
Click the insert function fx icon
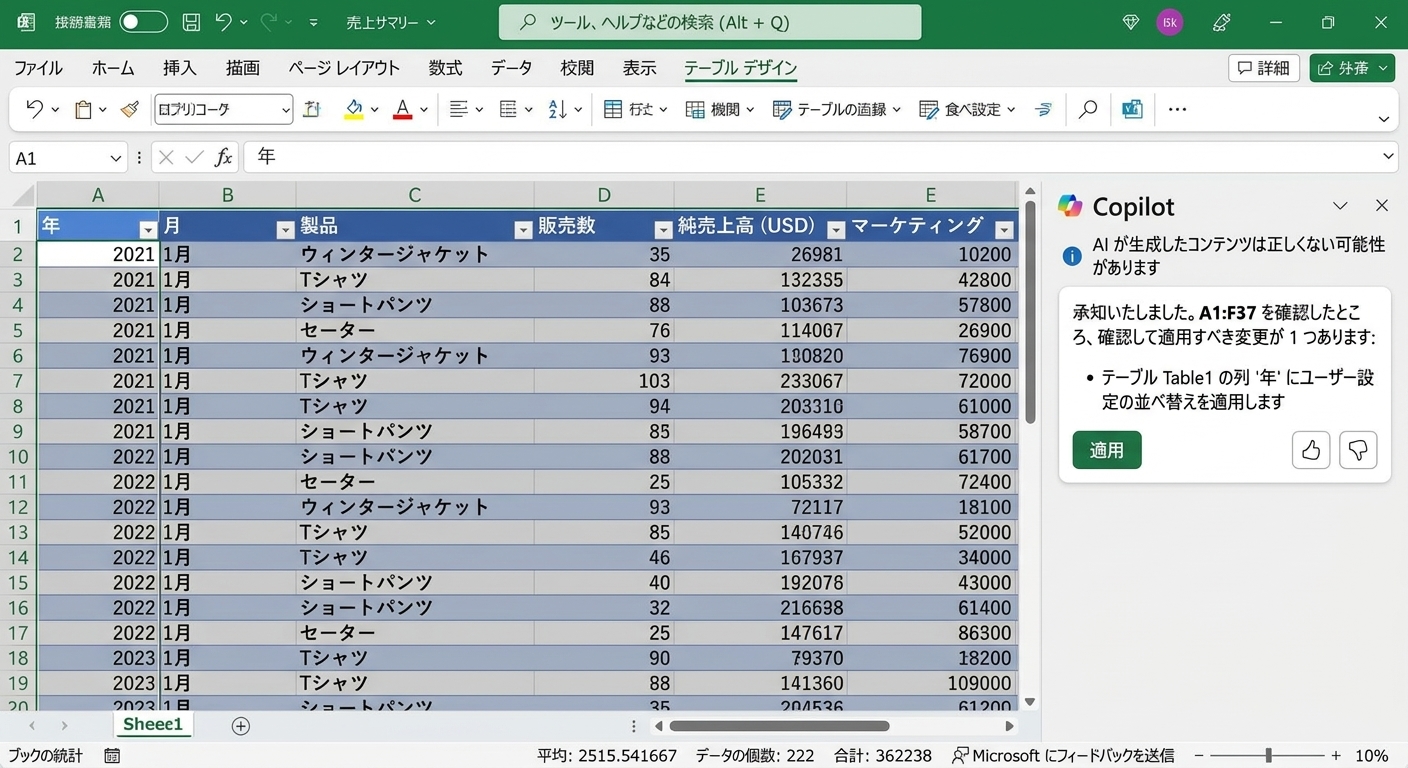[224, 157]
